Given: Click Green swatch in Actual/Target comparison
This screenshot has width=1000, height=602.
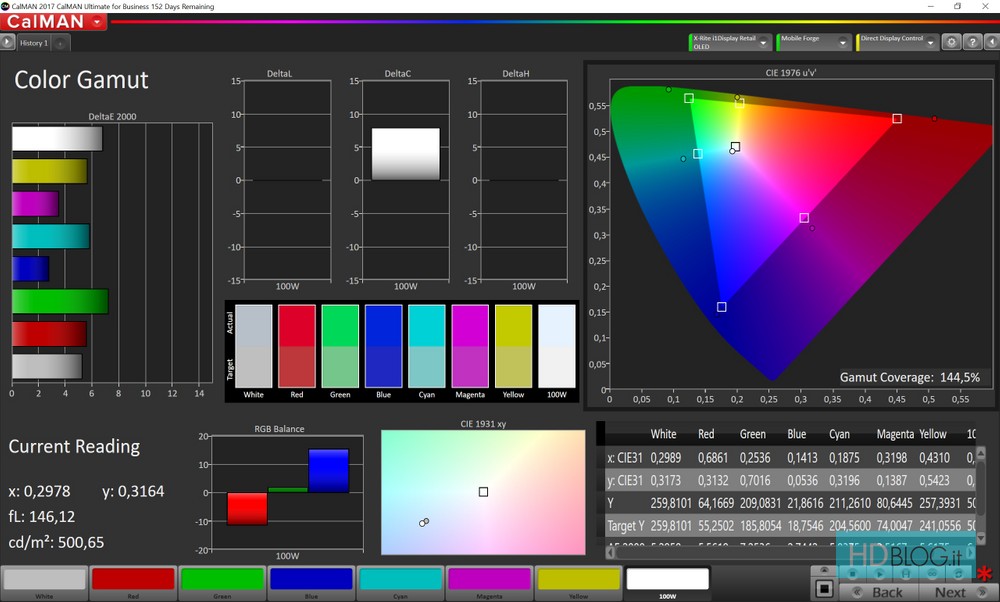Looking at the screenshot, I should [x=340, y=346].
